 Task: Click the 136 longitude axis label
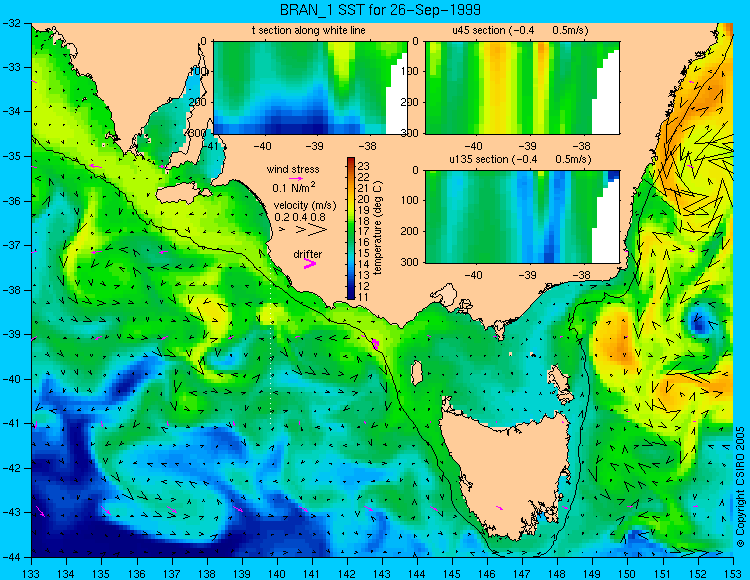136,574
